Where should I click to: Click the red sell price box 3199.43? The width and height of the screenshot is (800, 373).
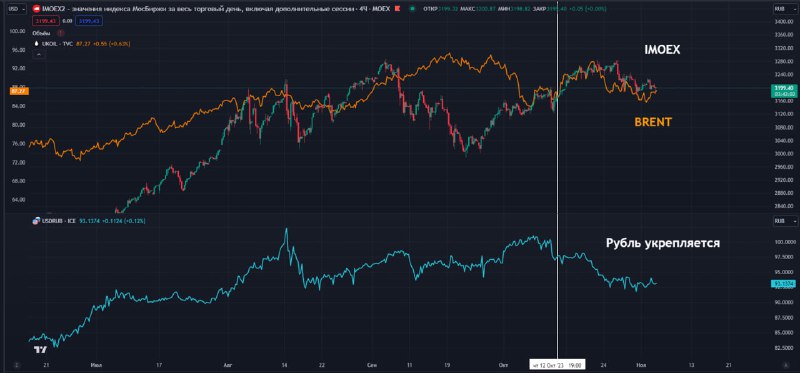46,21
